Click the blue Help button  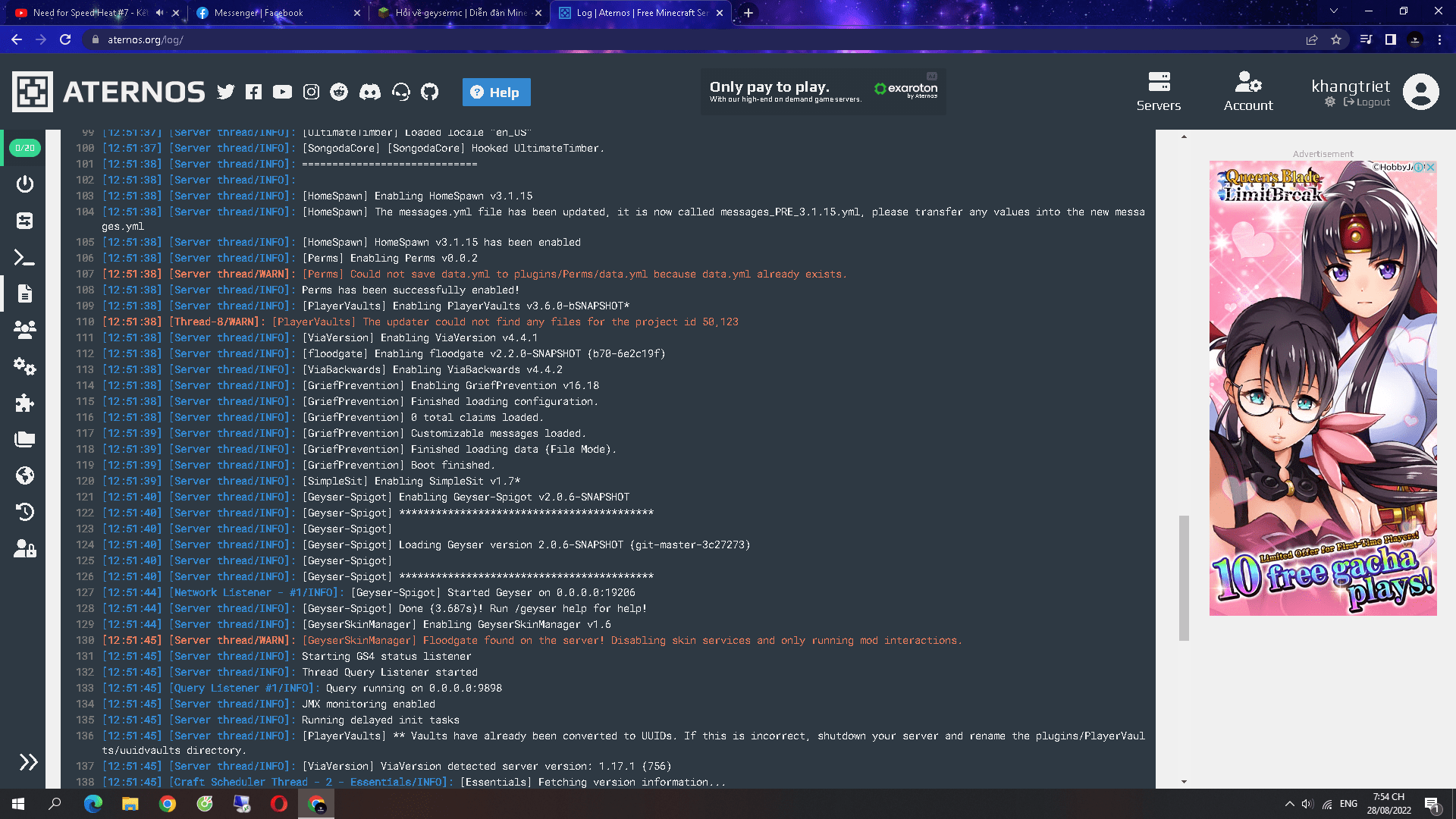[x=496, y=93]
